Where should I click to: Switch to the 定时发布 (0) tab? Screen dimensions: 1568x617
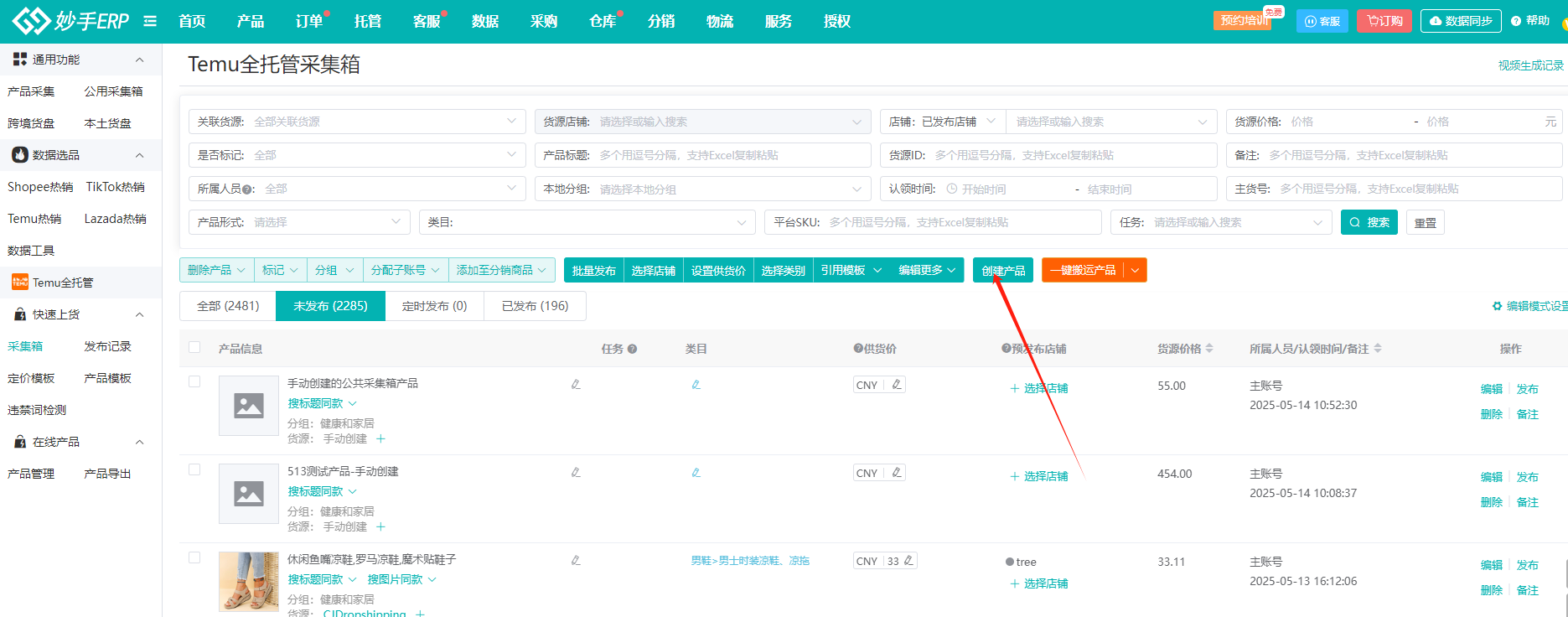tap(434, 306)
